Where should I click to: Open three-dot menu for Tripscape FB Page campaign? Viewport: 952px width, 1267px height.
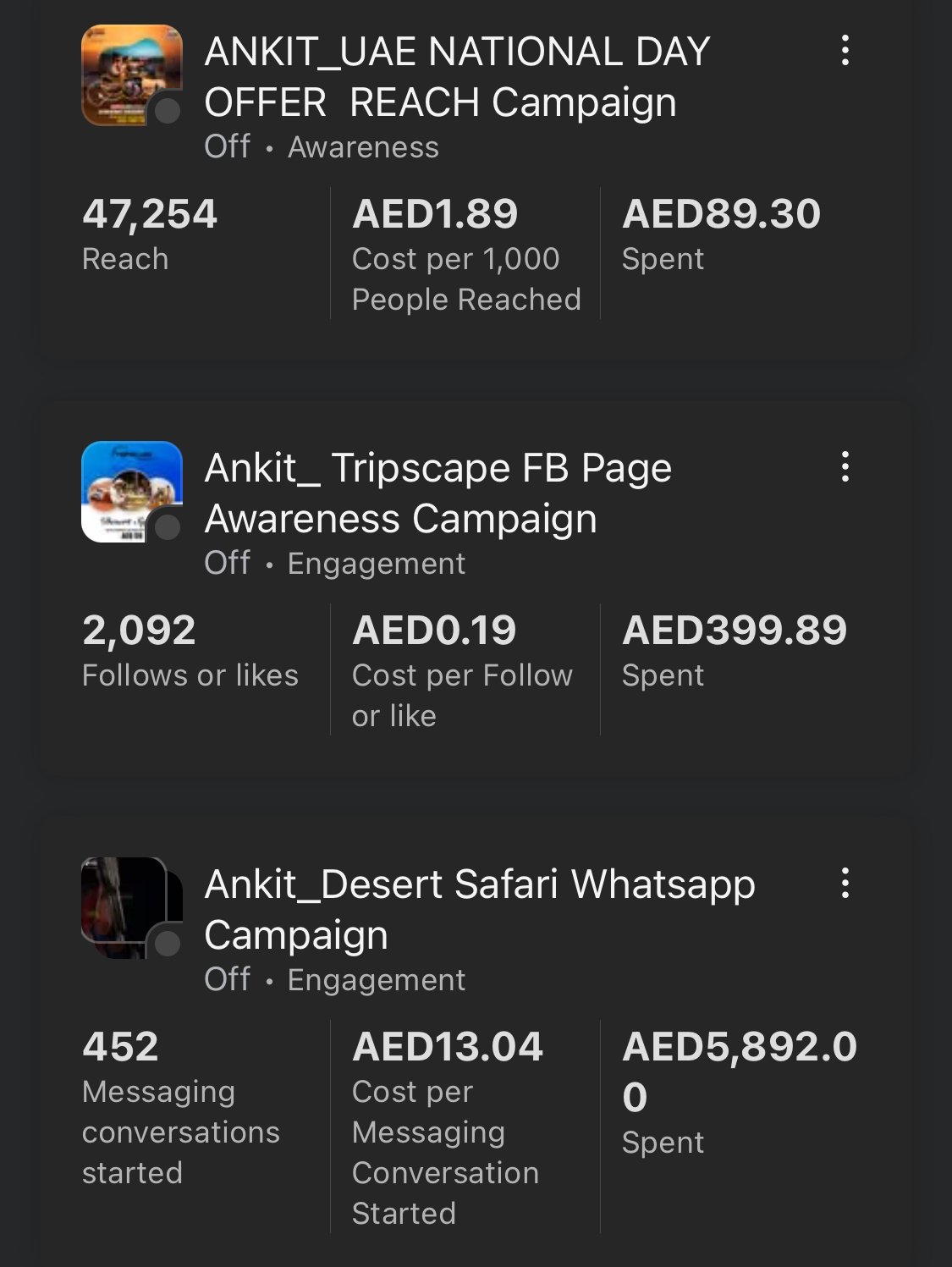(845, 467)
